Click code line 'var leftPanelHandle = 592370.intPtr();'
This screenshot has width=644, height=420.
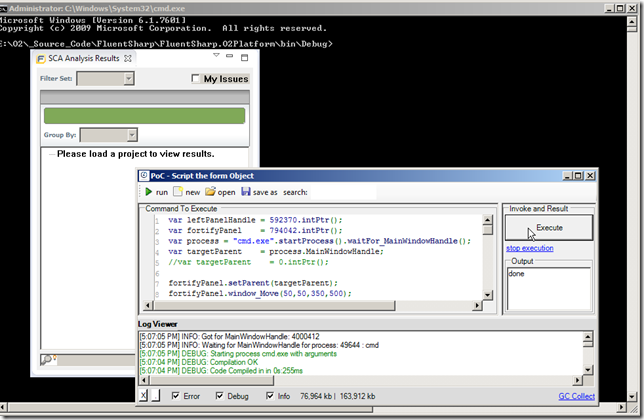255,220
